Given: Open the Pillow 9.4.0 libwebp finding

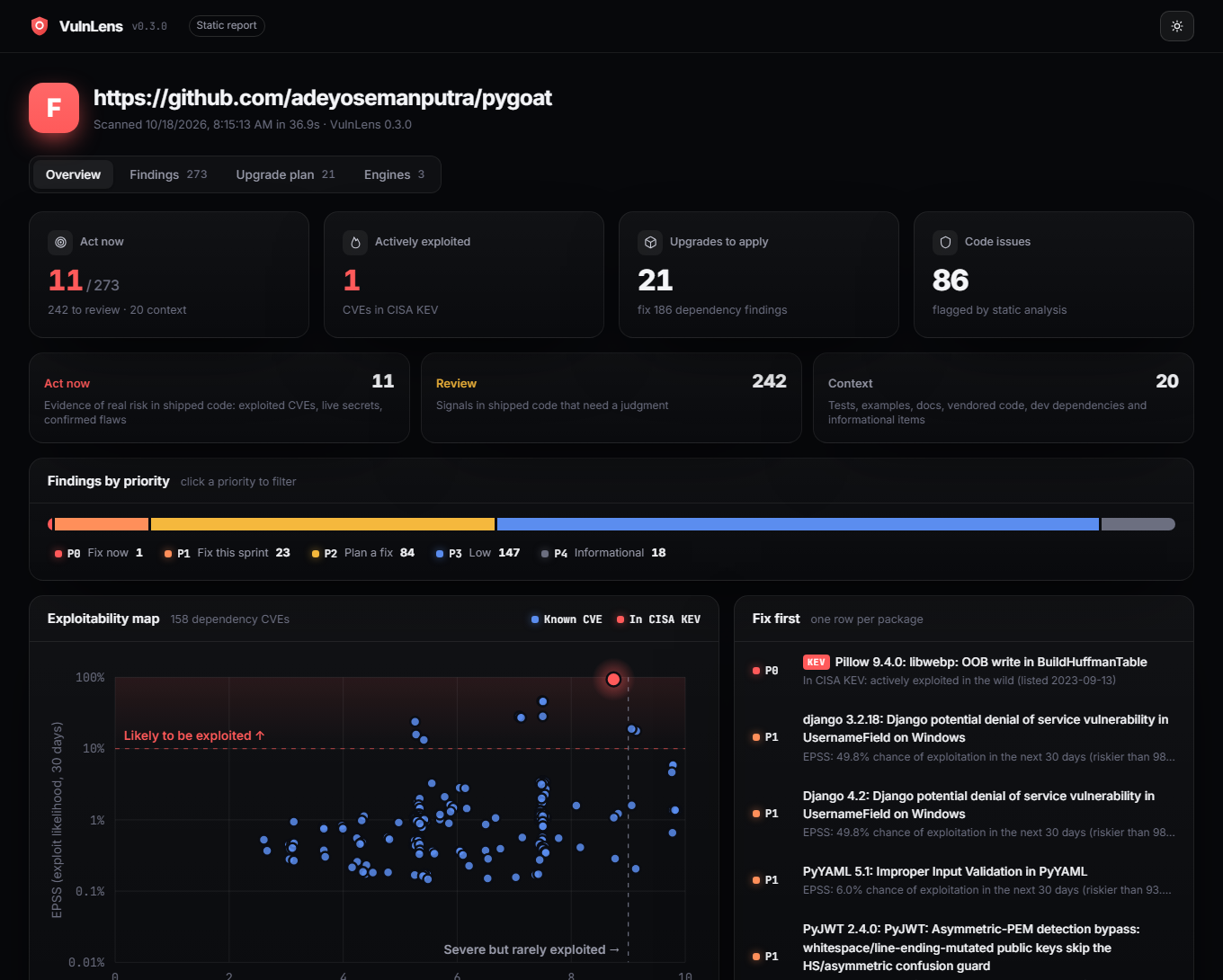Looking at the screenshot, I should pos(964,671).
